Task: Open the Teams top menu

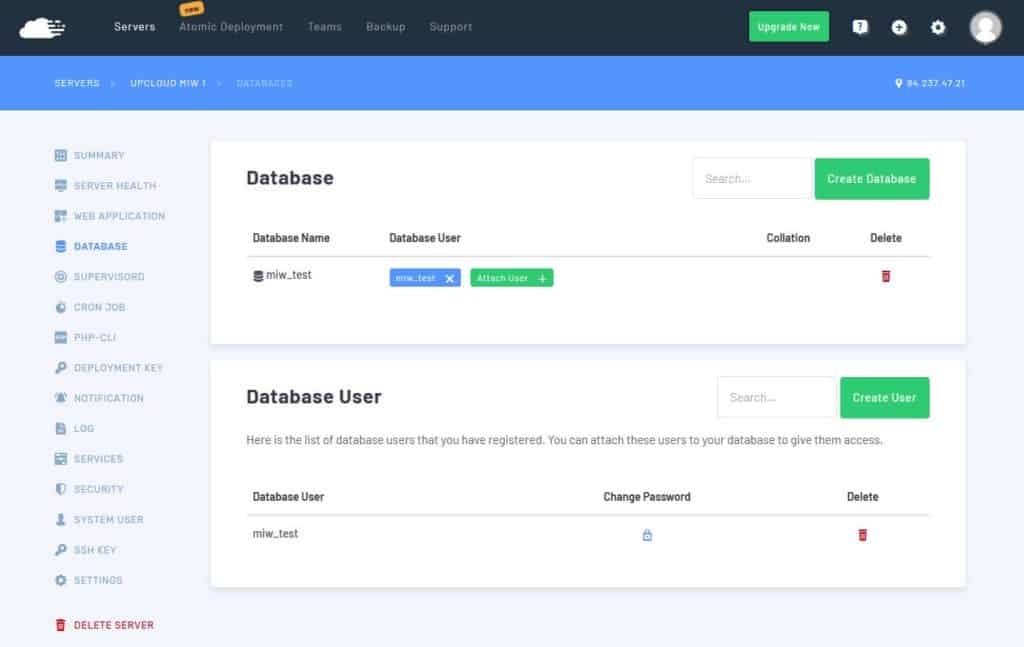Action: pyautogui.click(x=325, y=27)
